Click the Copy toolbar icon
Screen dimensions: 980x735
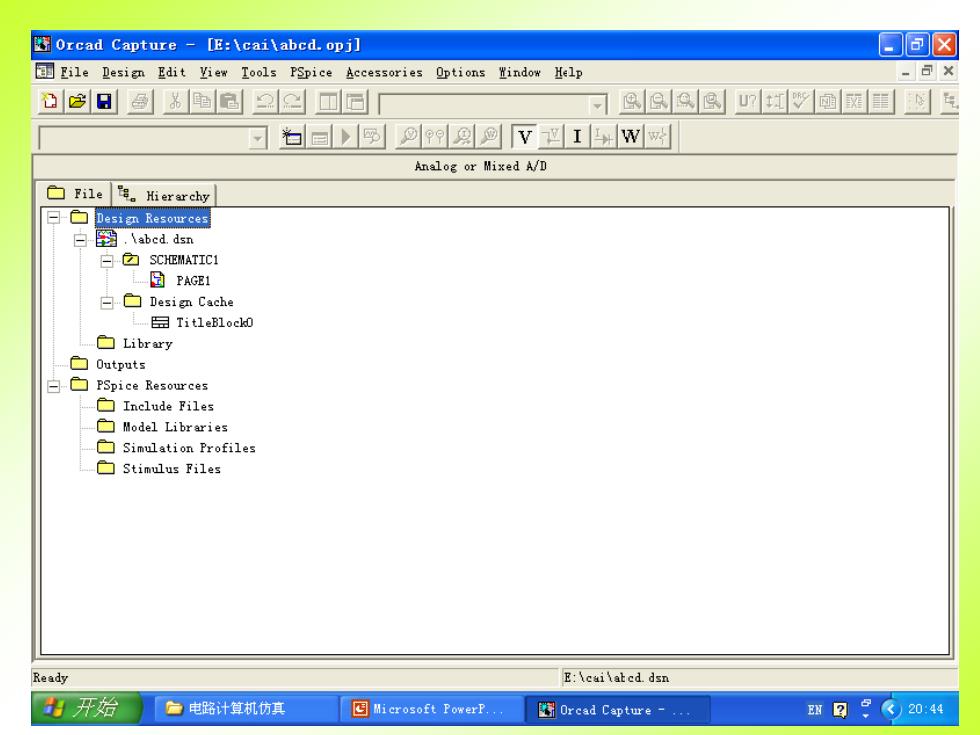point(202,101)
